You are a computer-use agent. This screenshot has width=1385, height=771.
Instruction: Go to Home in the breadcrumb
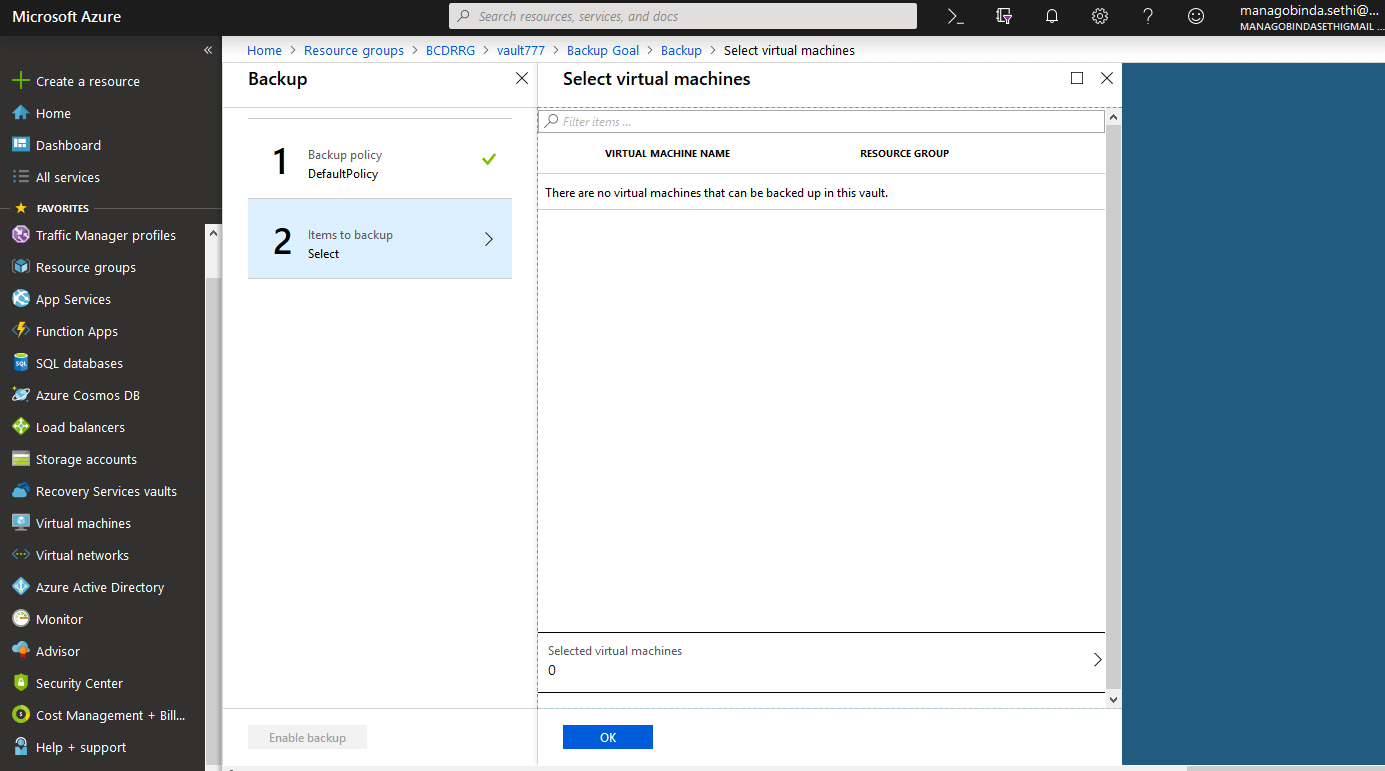pyautogui.click(x=264, y=50)
